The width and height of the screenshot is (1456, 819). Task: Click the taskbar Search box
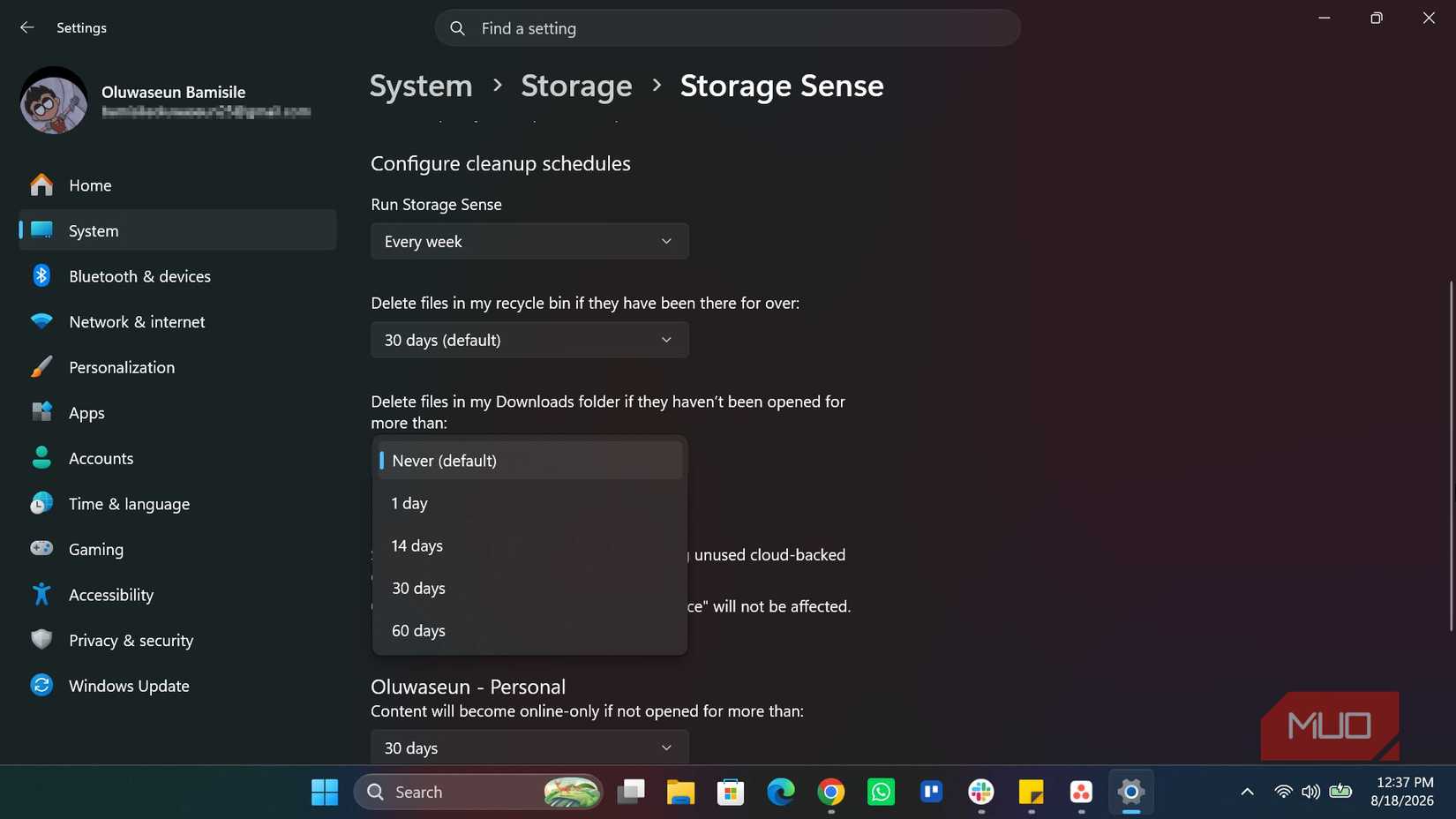tap(478, 792)
